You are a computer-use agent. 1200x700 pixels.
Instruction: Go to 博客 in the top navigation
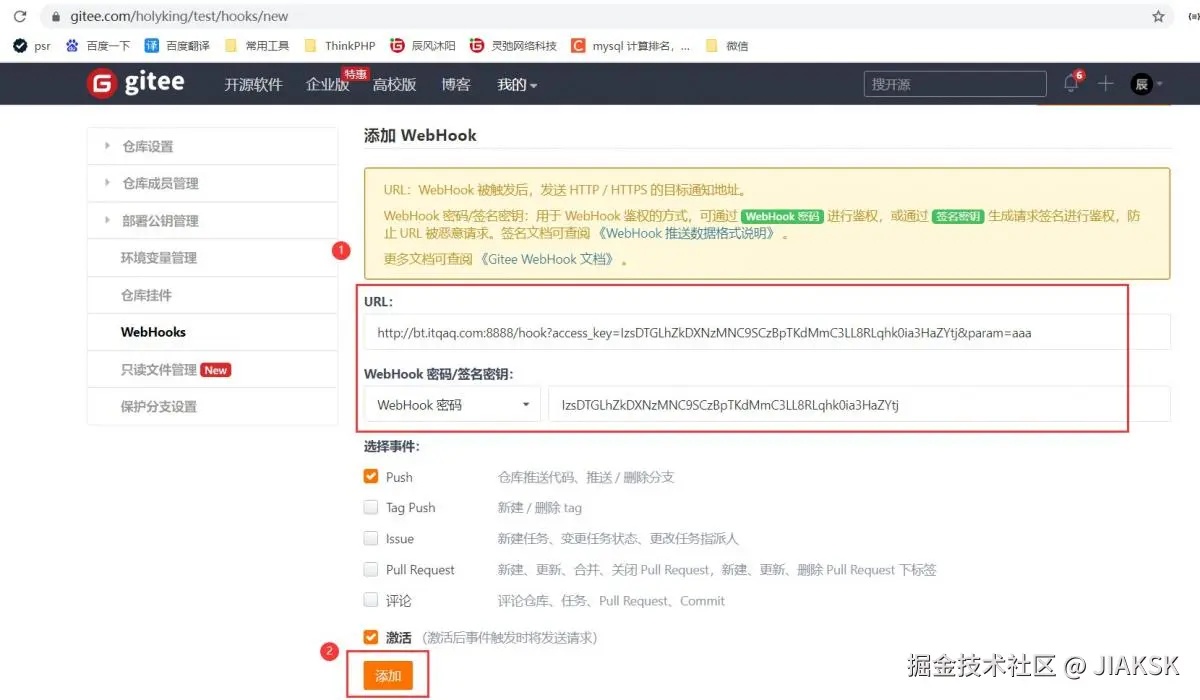point(456,85)
